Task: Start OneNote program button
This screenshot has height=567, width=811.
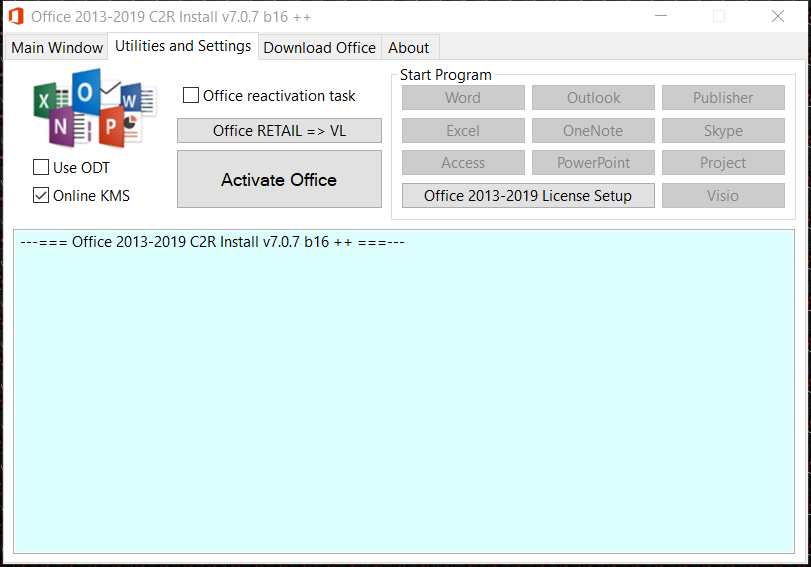Action: coord(593,130)
